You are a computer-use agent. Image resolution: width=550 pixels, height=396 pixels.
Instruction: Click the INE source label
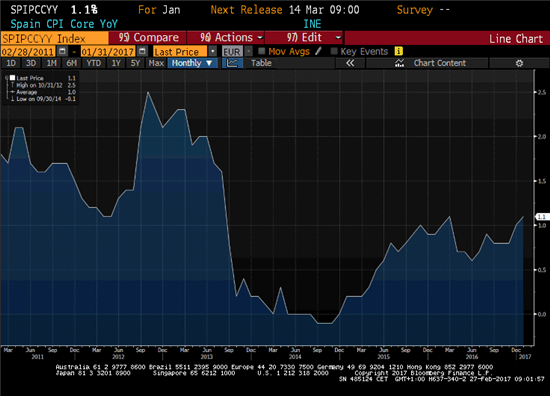[x=312, y=24]
